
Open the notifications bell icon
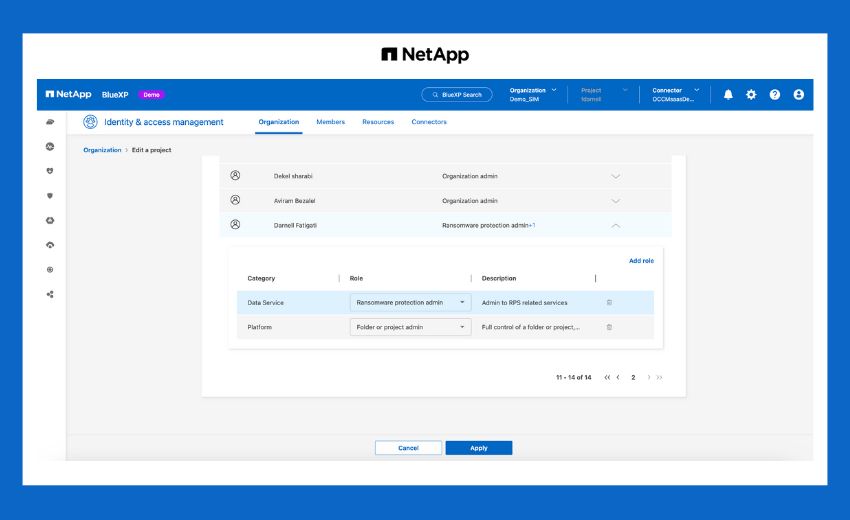click(728, 94)
